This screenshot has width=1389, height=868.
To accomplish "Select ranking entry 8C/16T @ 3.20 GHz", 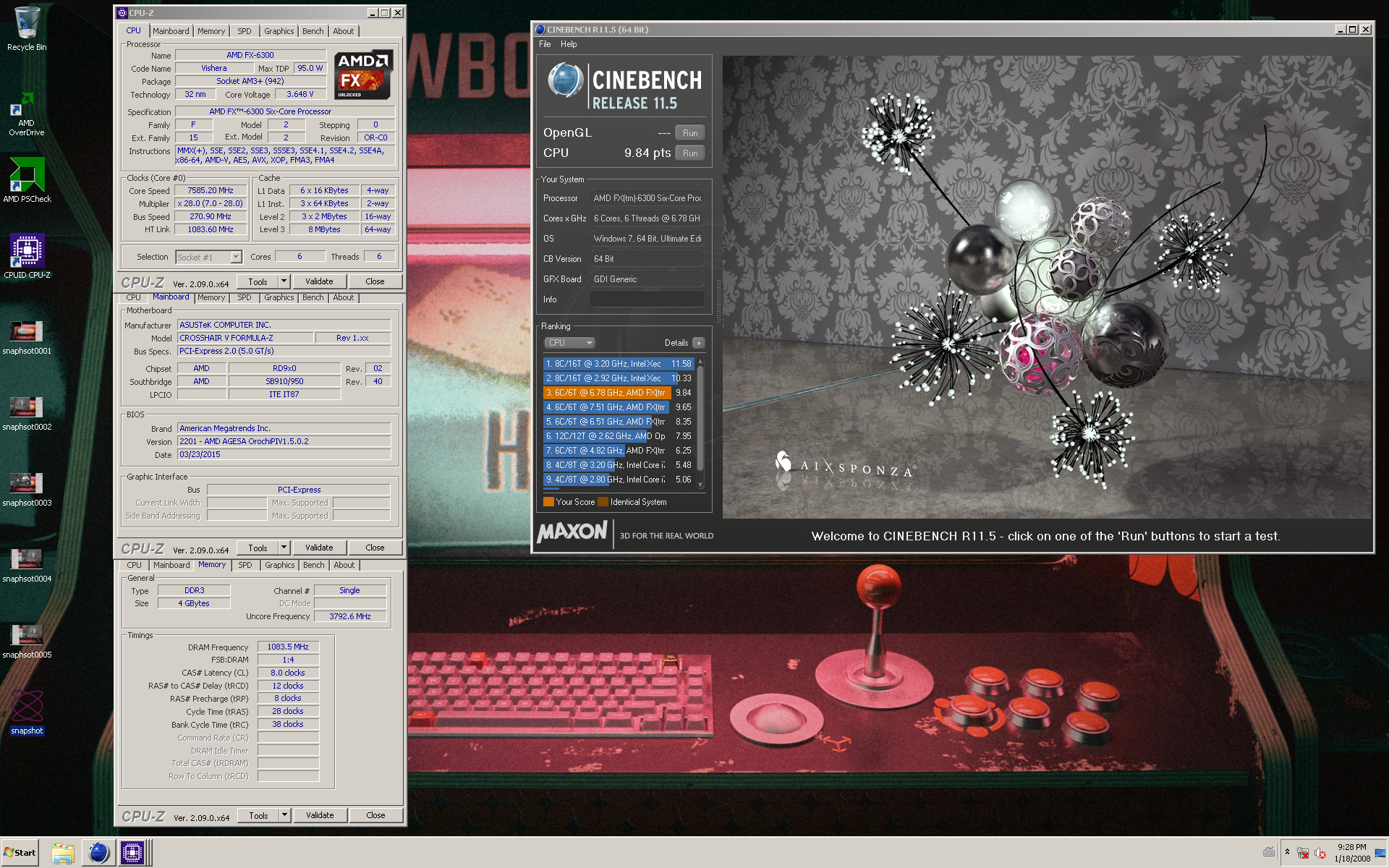I will coord(619,364).
